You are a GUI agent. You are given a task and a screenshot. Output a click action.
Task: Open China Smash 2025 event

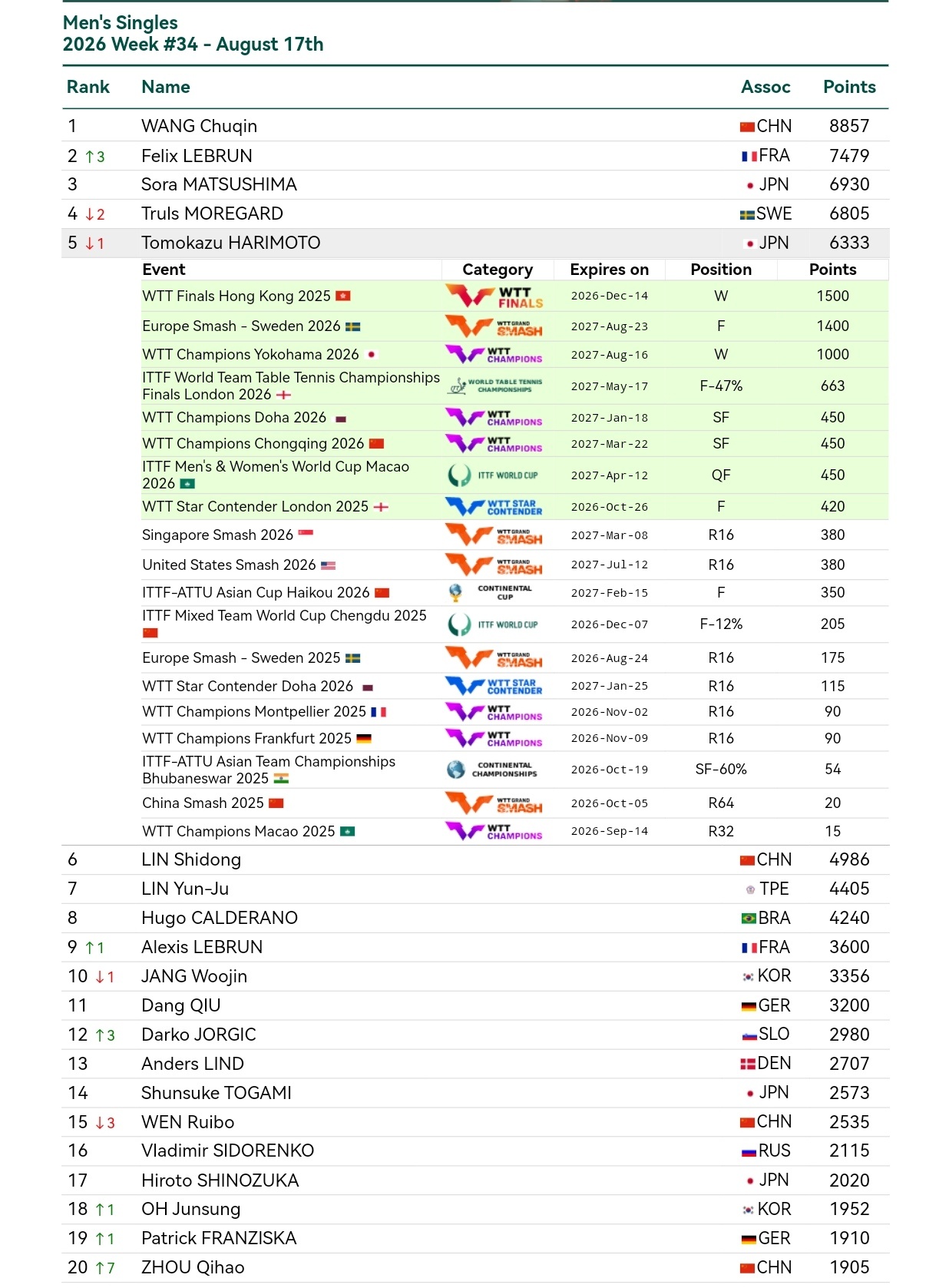[x=203, y=803]
